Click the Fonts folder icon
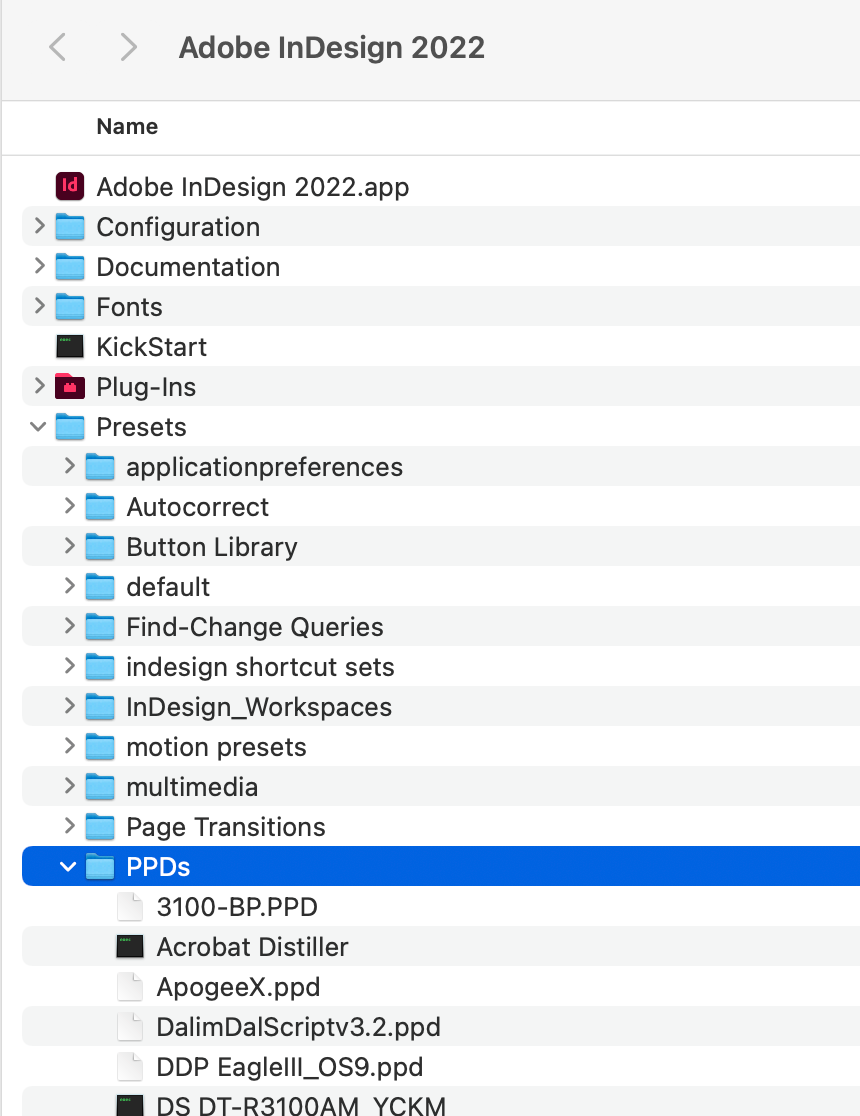Image resolution: width=860 pixels, height=1116 pixels. coord(70,307)
